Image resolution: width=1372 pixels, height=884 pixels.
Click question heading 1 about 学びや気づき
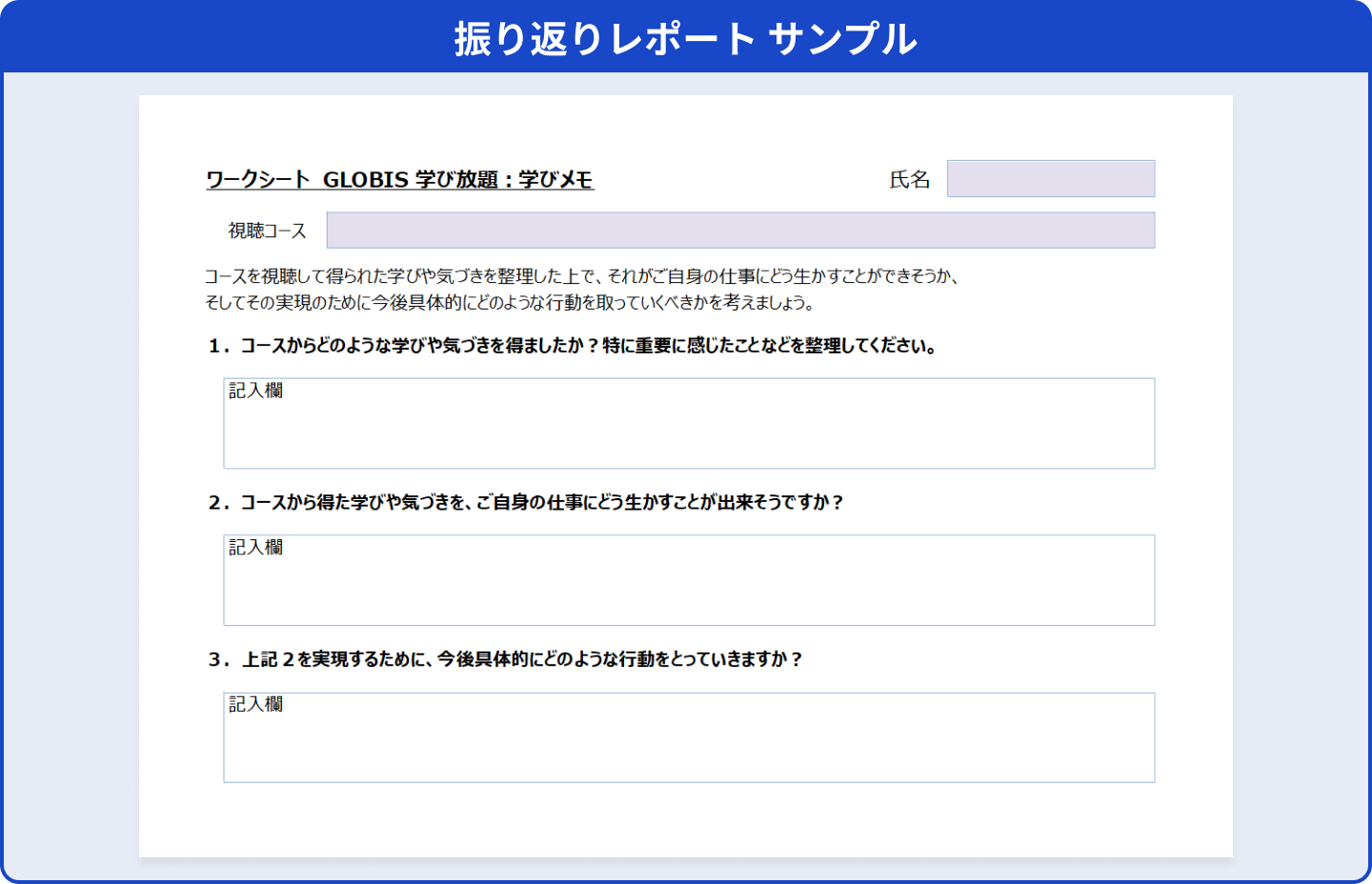pyautogui.click(x=570, y=347)
